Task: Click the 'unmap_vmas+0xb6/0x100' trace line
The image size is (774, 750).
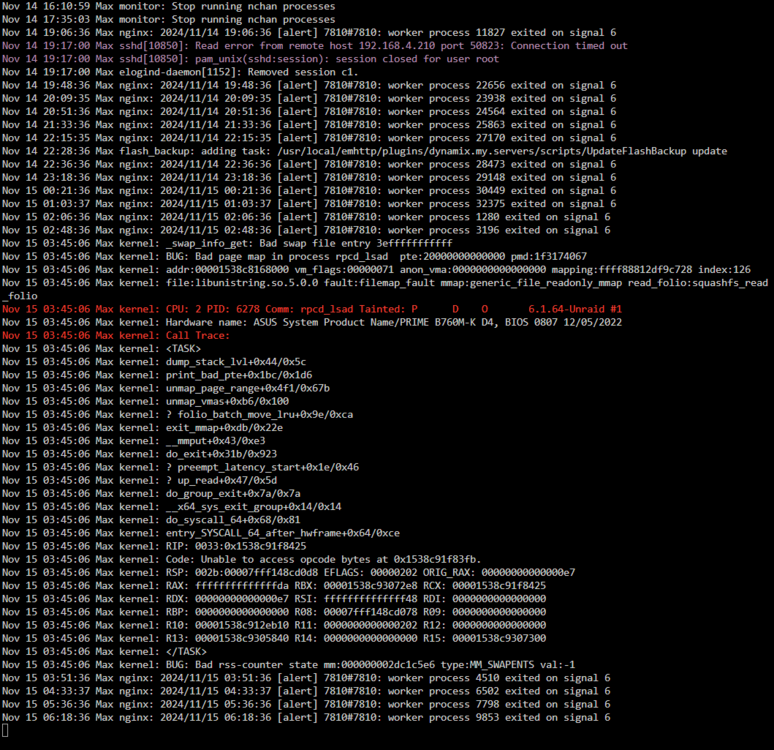Action: click(145, 401)
